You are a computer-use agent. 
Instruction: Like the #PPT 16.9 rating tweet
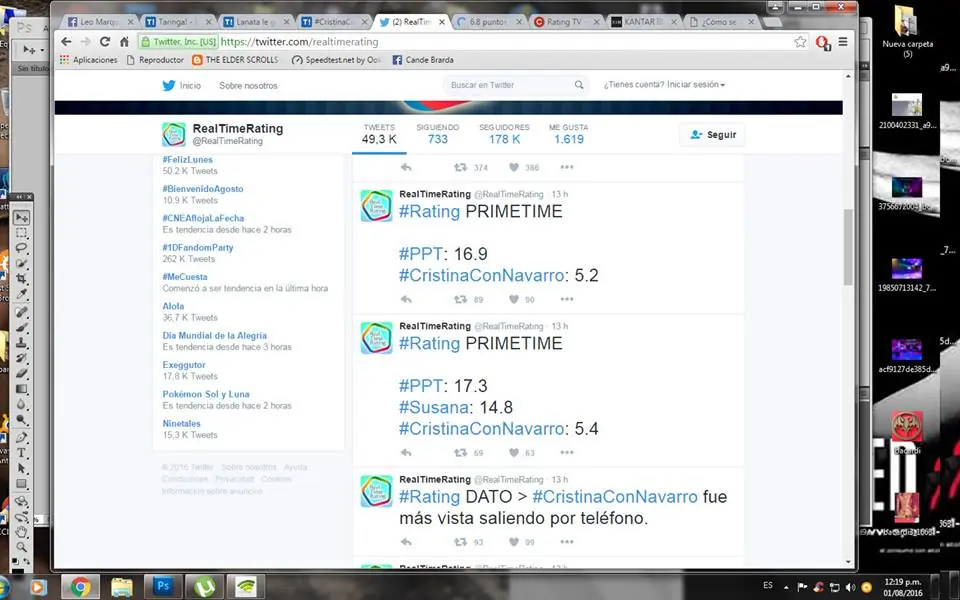514,299
